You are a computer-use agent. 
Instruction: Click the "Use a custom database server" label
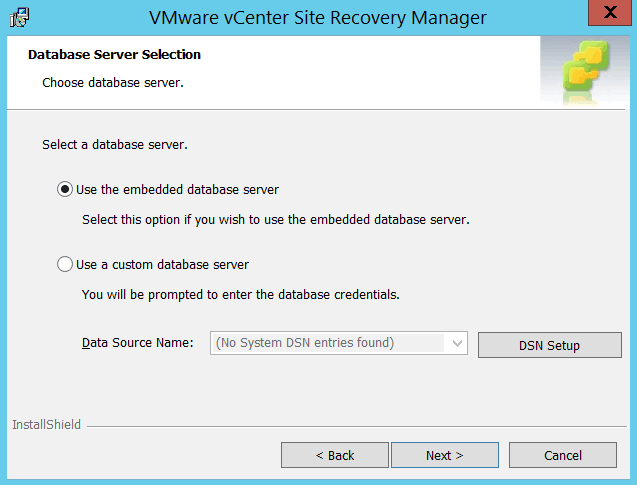click(x=162, y=265)
